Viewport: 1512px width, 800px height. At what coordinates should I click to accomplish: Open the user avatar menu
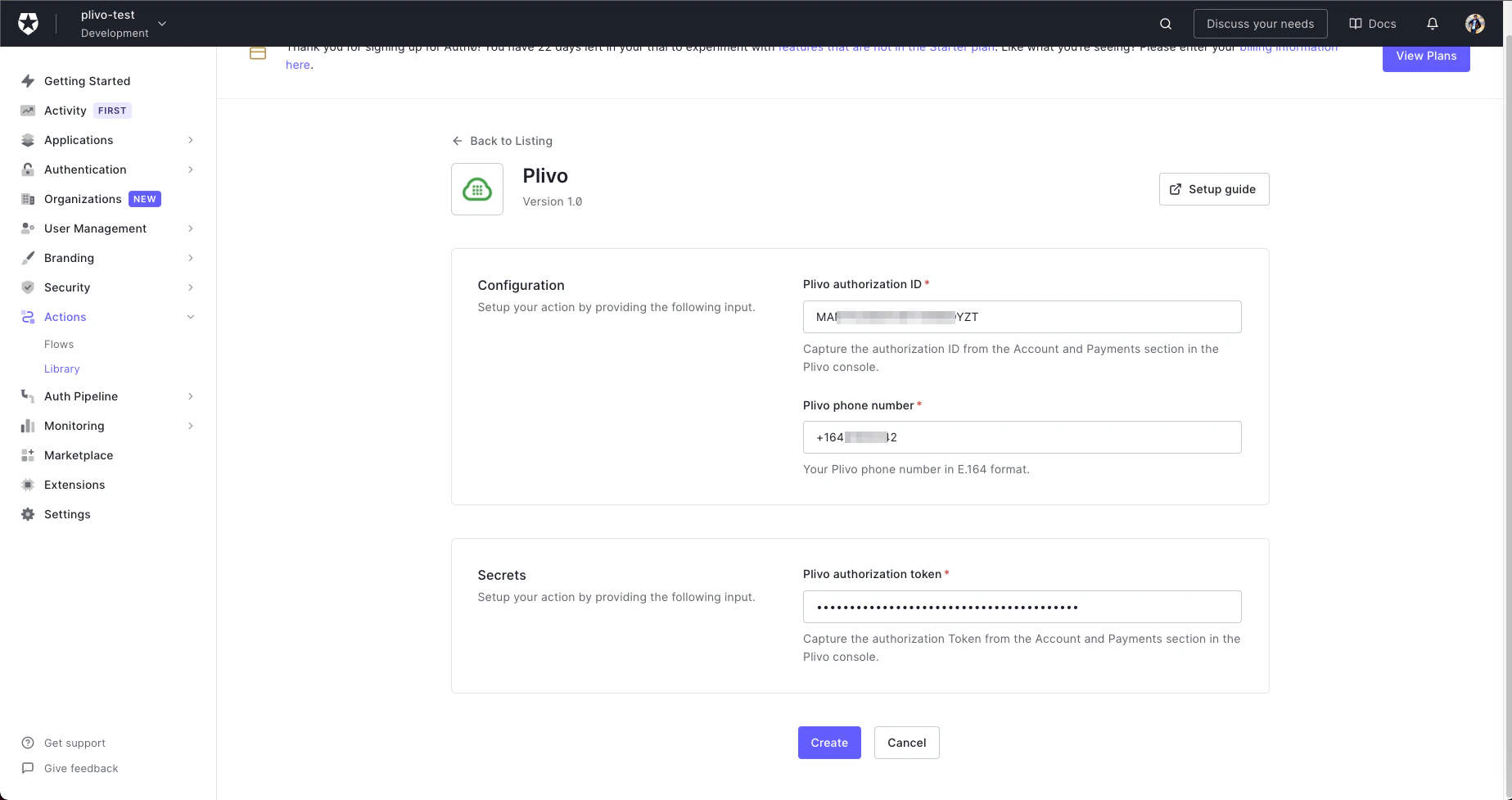1475,24
